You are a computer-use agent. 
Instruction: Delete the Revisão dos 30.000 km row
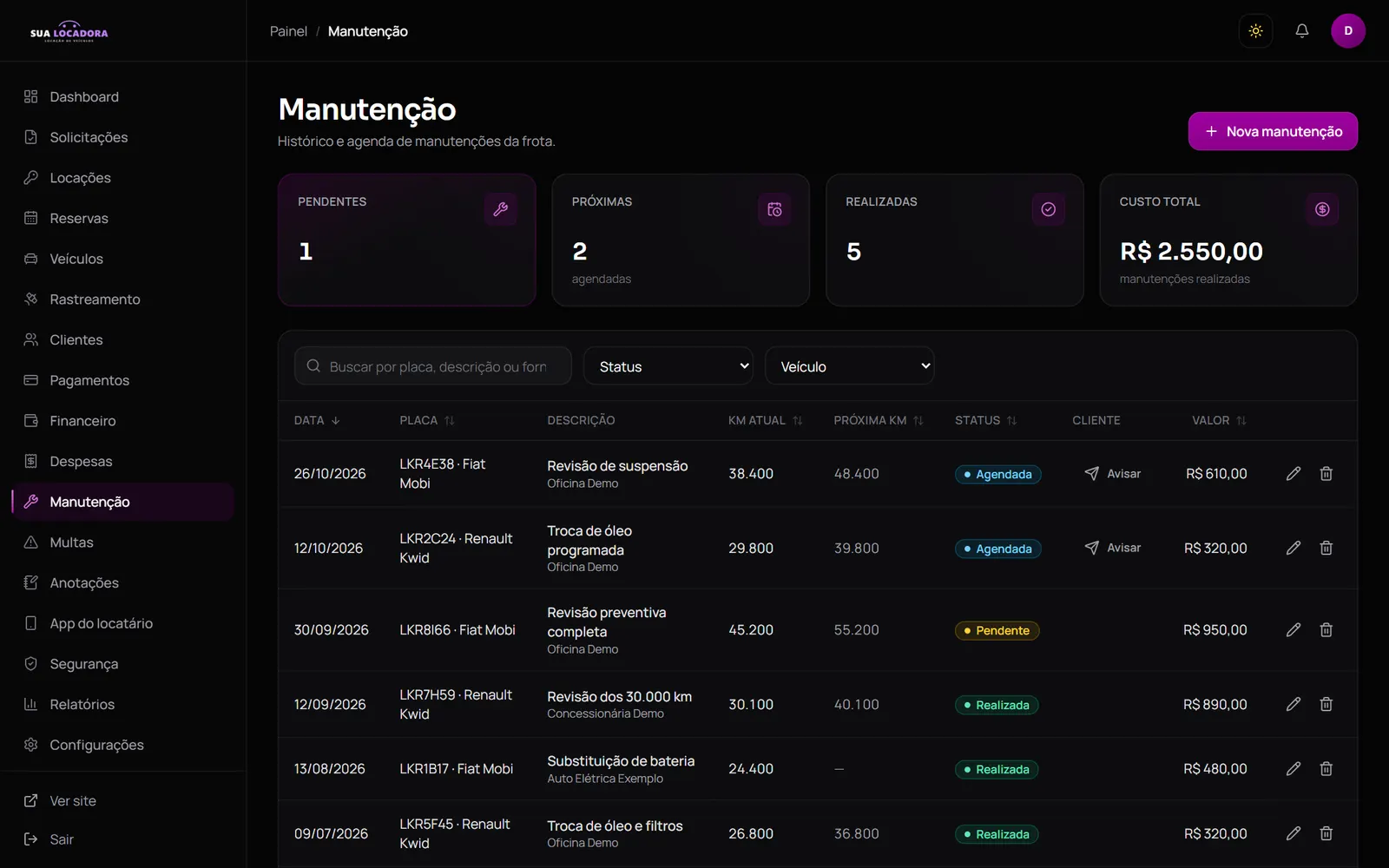(x=1326, y=704)
